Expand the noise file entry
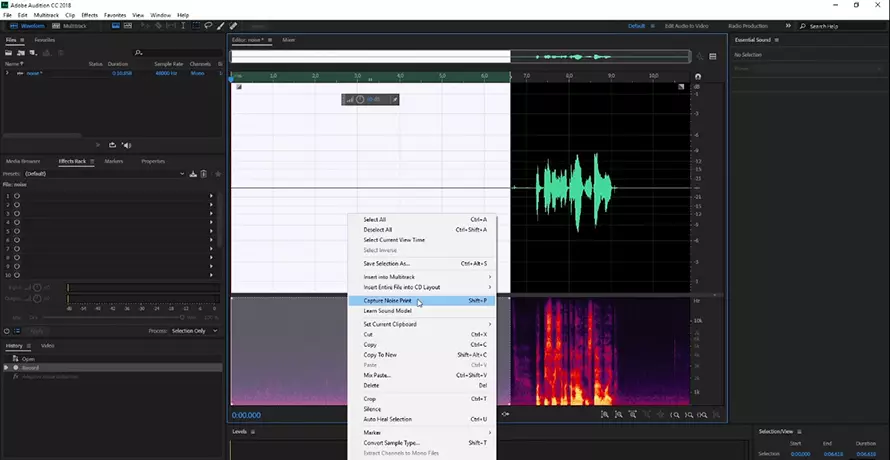 click(x=8, y=73)
